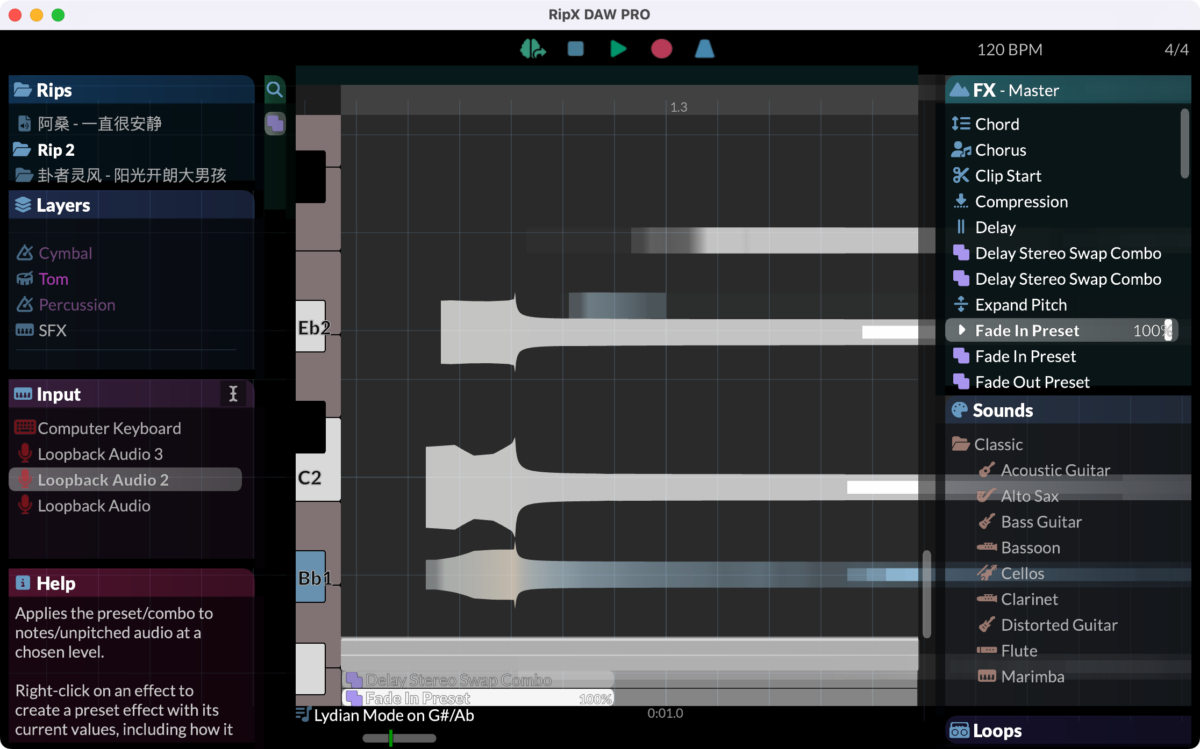Open the Rips panel header

(x=132, y=90)
